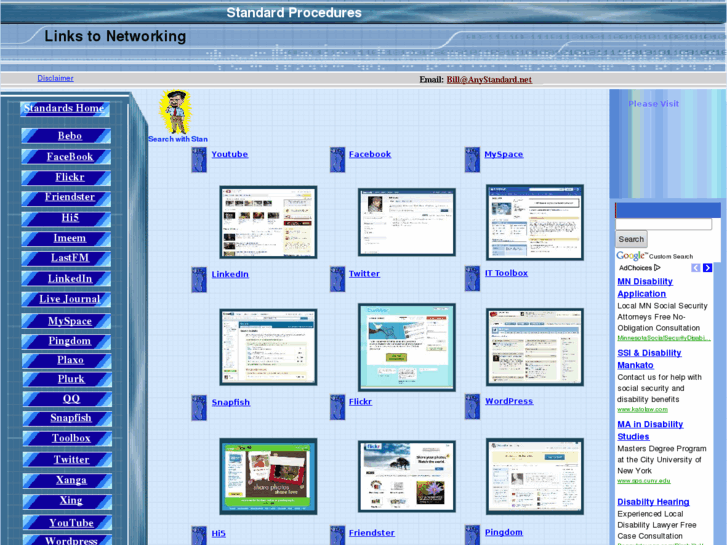
Task: Click the bullet icon beside Youtube link
Action: pyautogui.click(x=199, y=160)
